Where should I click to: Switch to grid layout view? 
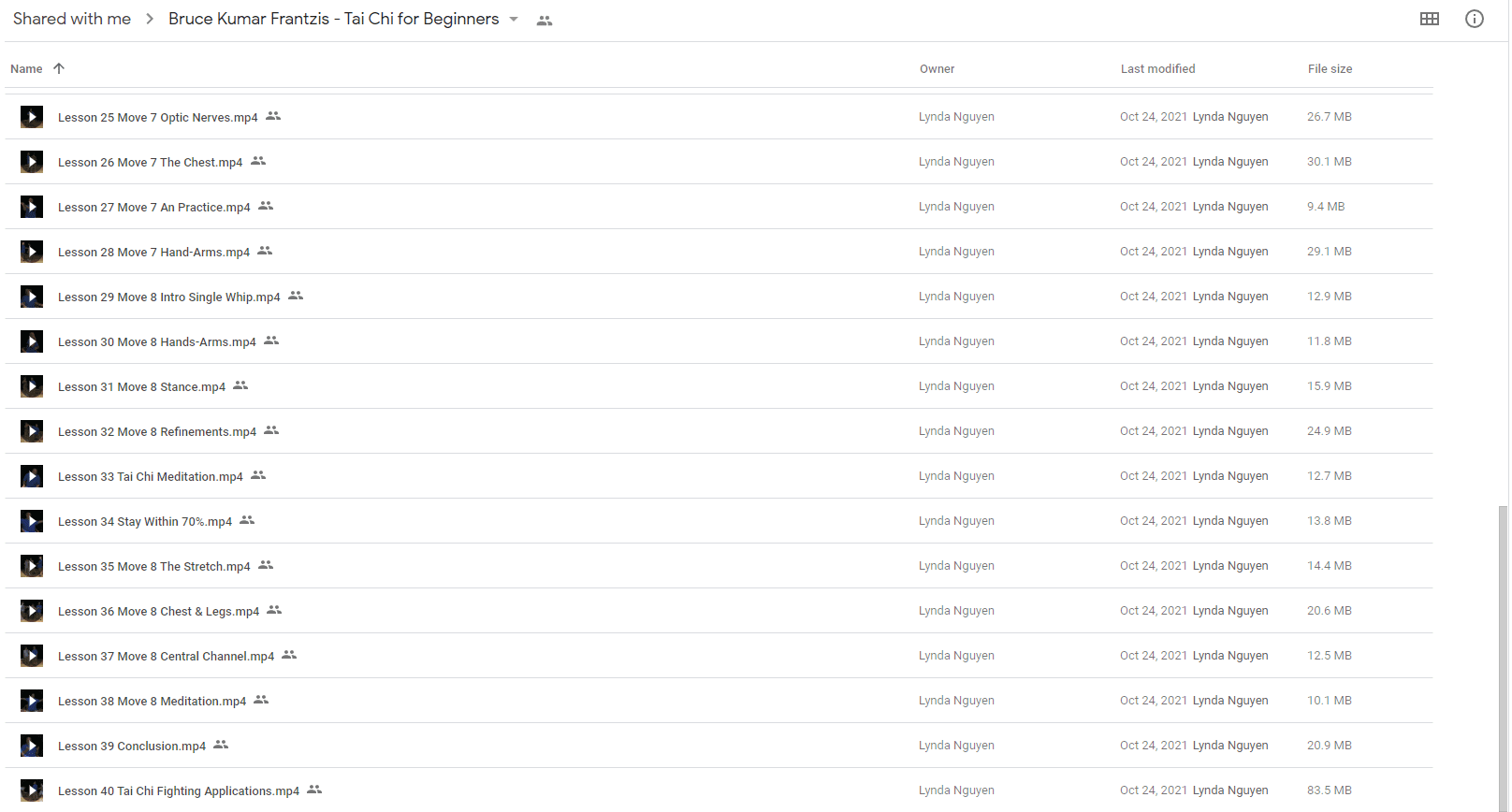[1429, 19]
